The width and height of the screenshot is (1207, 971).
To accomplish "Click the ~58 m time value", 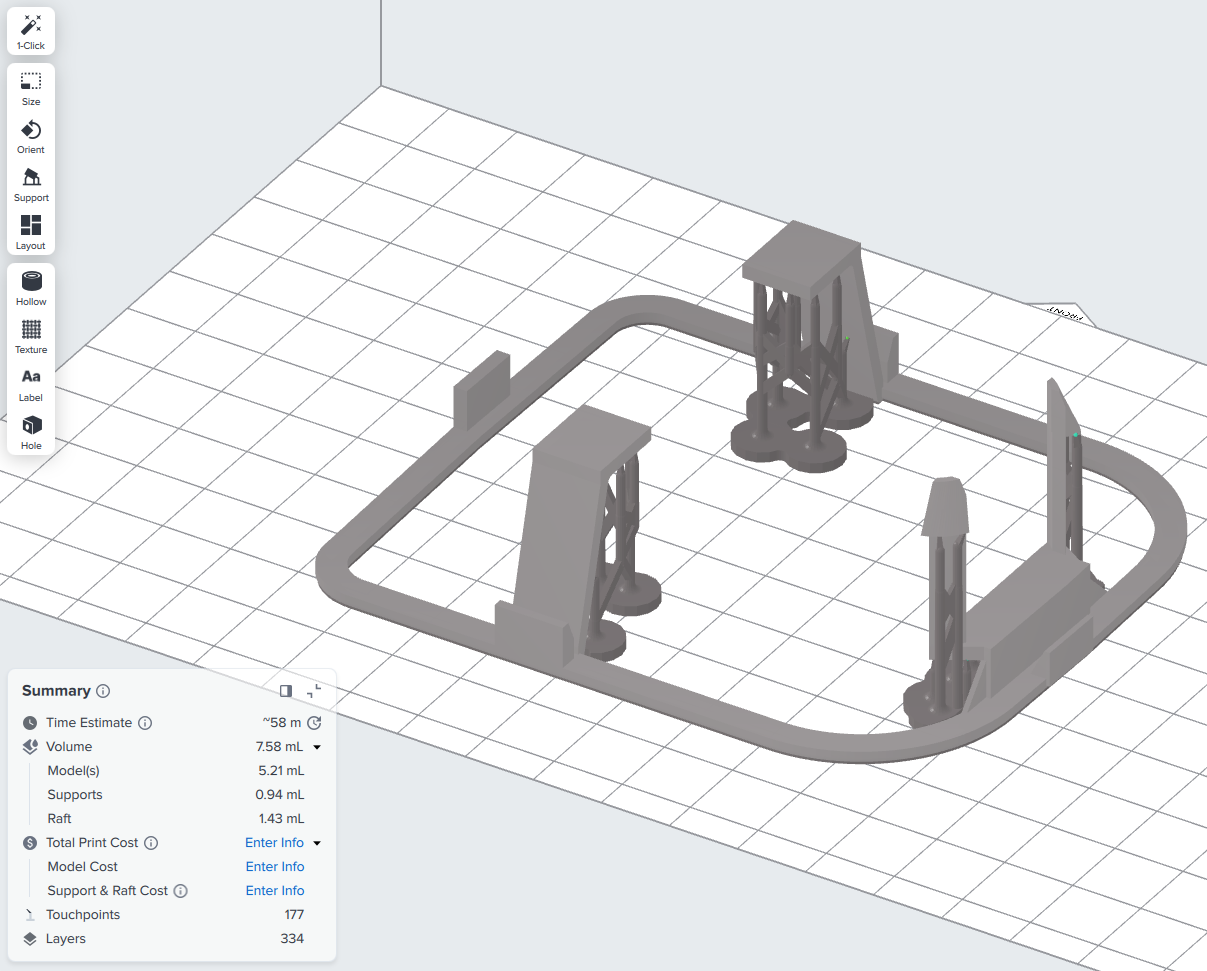I will [x=282, y=723].
